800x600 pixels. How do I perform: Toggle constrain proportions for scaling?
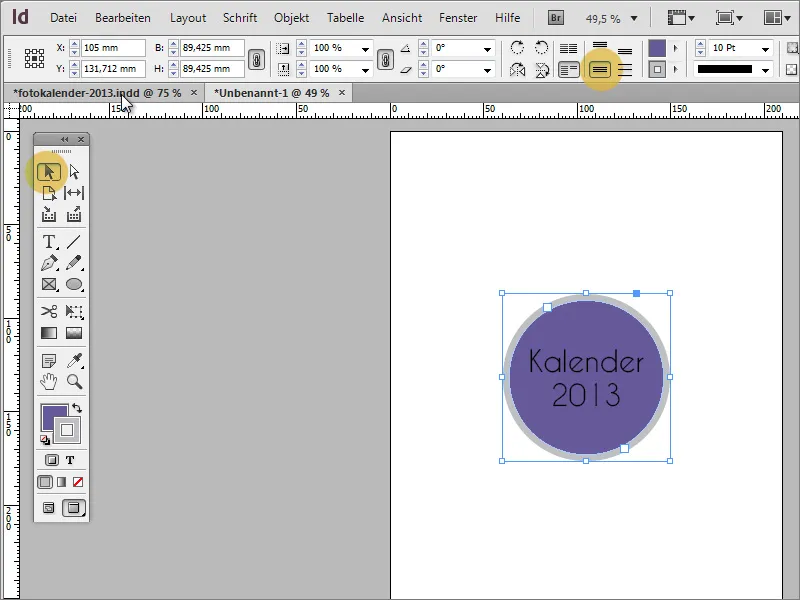tap(386, 60)
